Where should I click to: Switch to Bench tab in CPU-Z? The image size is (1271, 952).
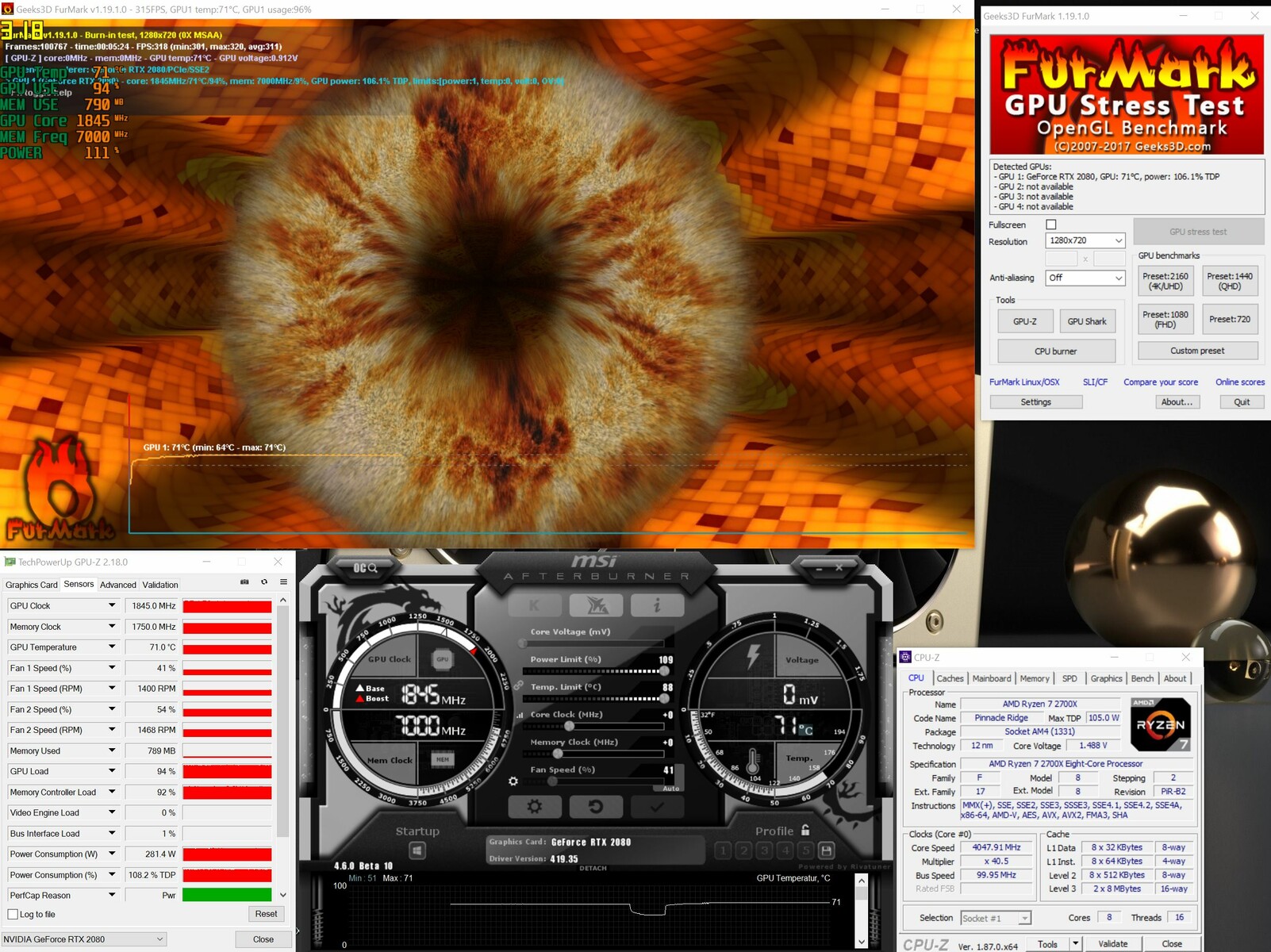1142,678
